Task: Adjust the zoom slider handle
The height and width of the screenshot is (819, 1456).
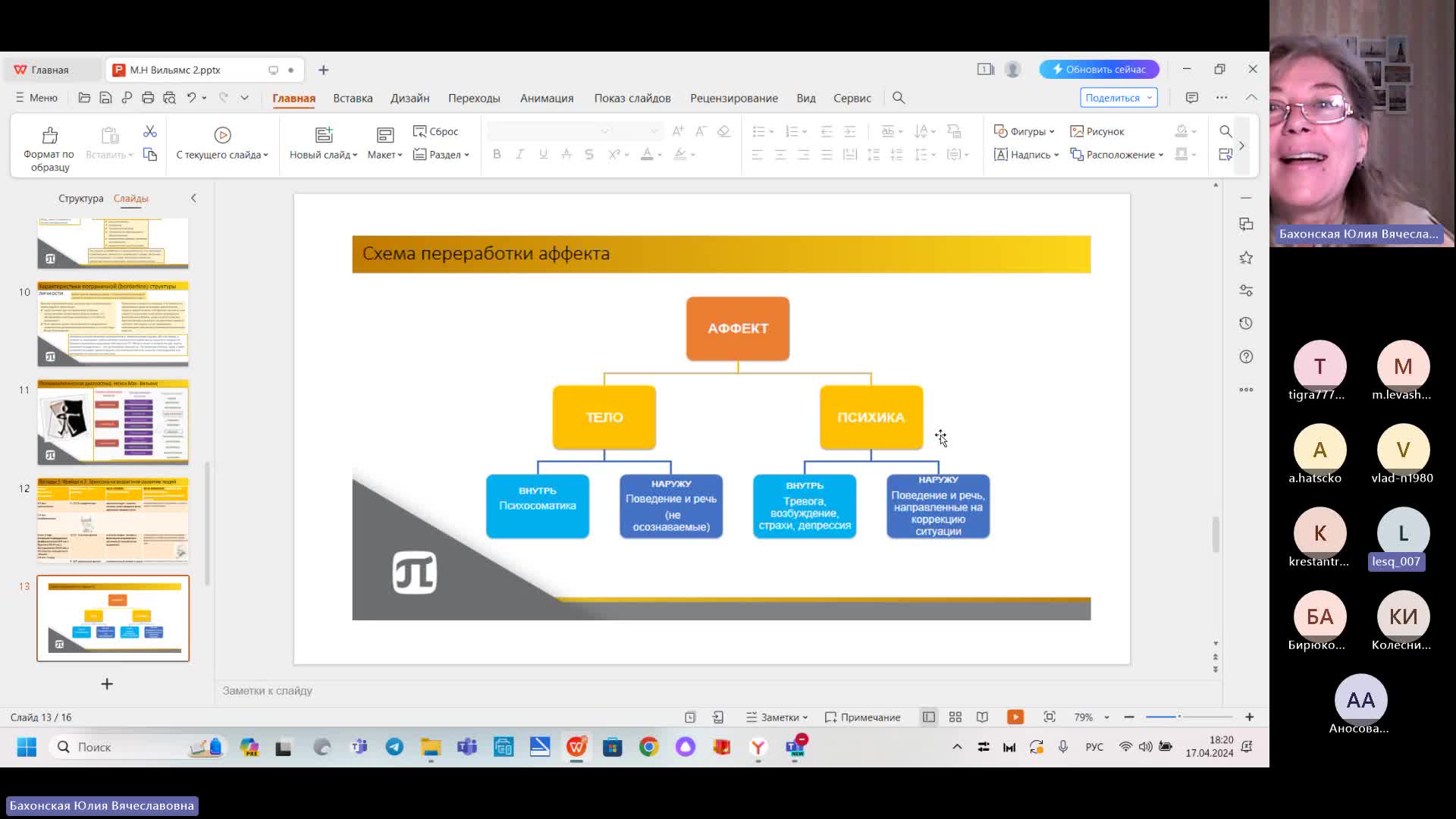Action: tap(1179, 717)
